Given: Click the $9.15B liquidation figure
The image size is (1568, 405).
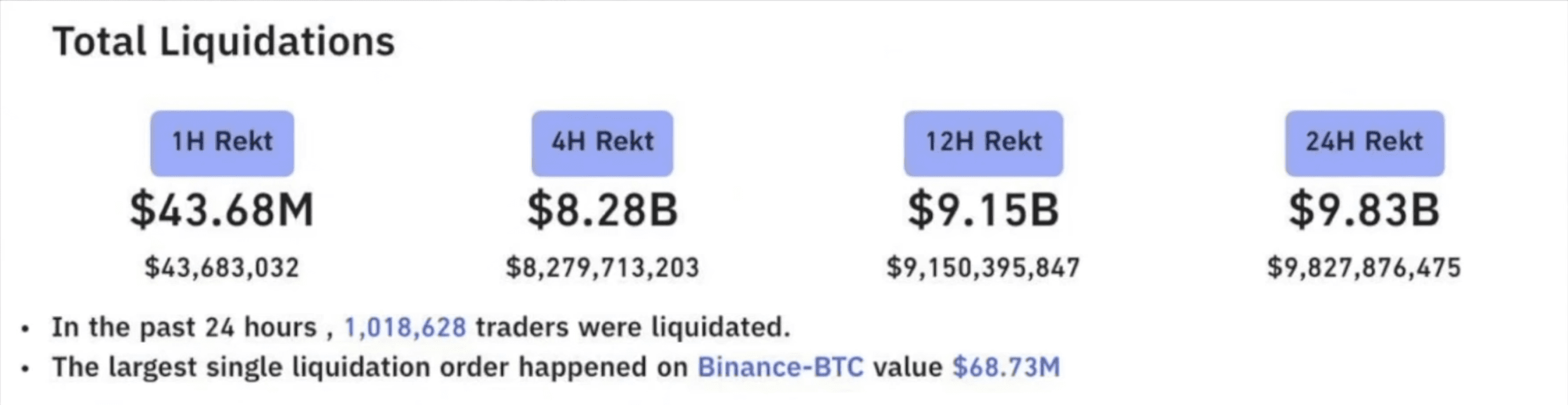Looking at the screenshot, I should click(983, 210).
